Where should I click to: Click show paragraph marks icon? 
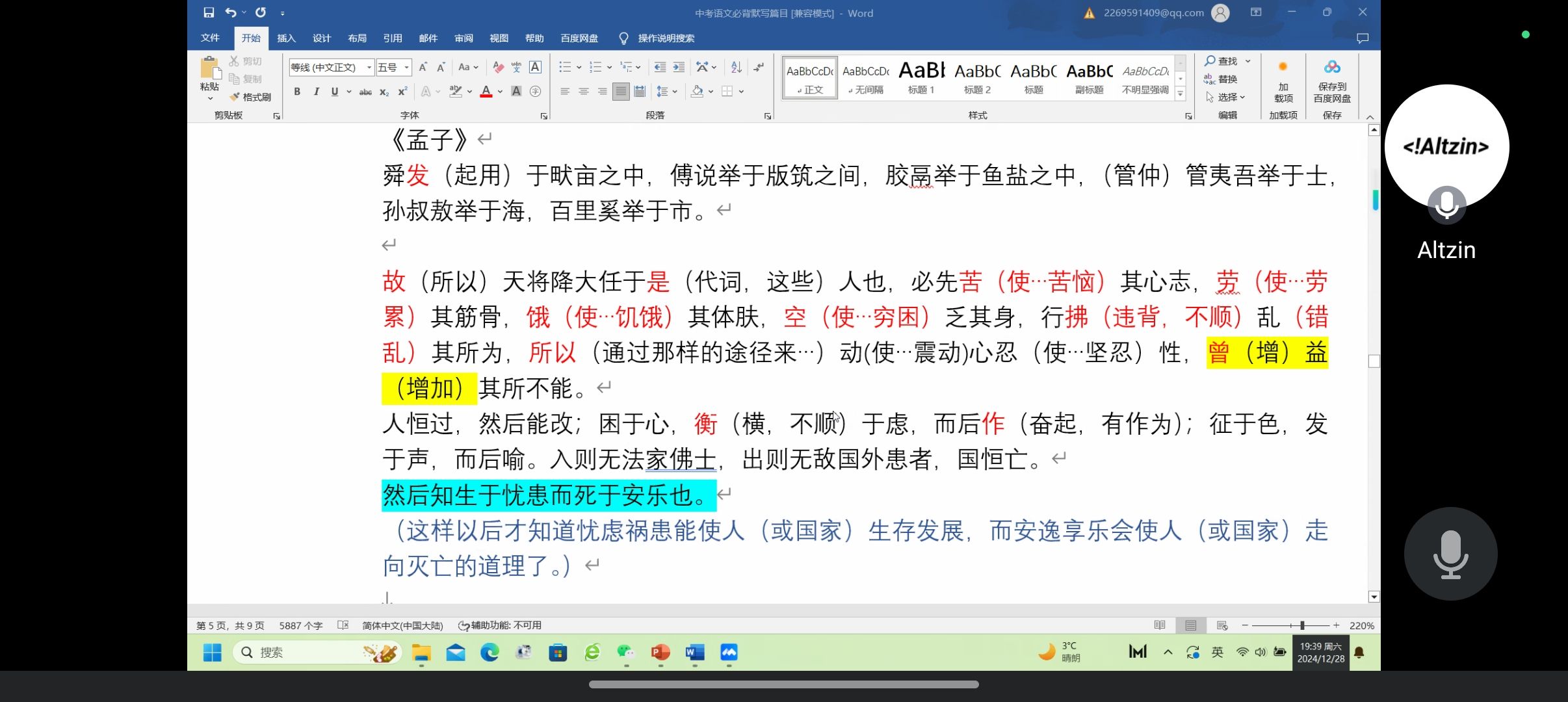[x=759, y=67]
